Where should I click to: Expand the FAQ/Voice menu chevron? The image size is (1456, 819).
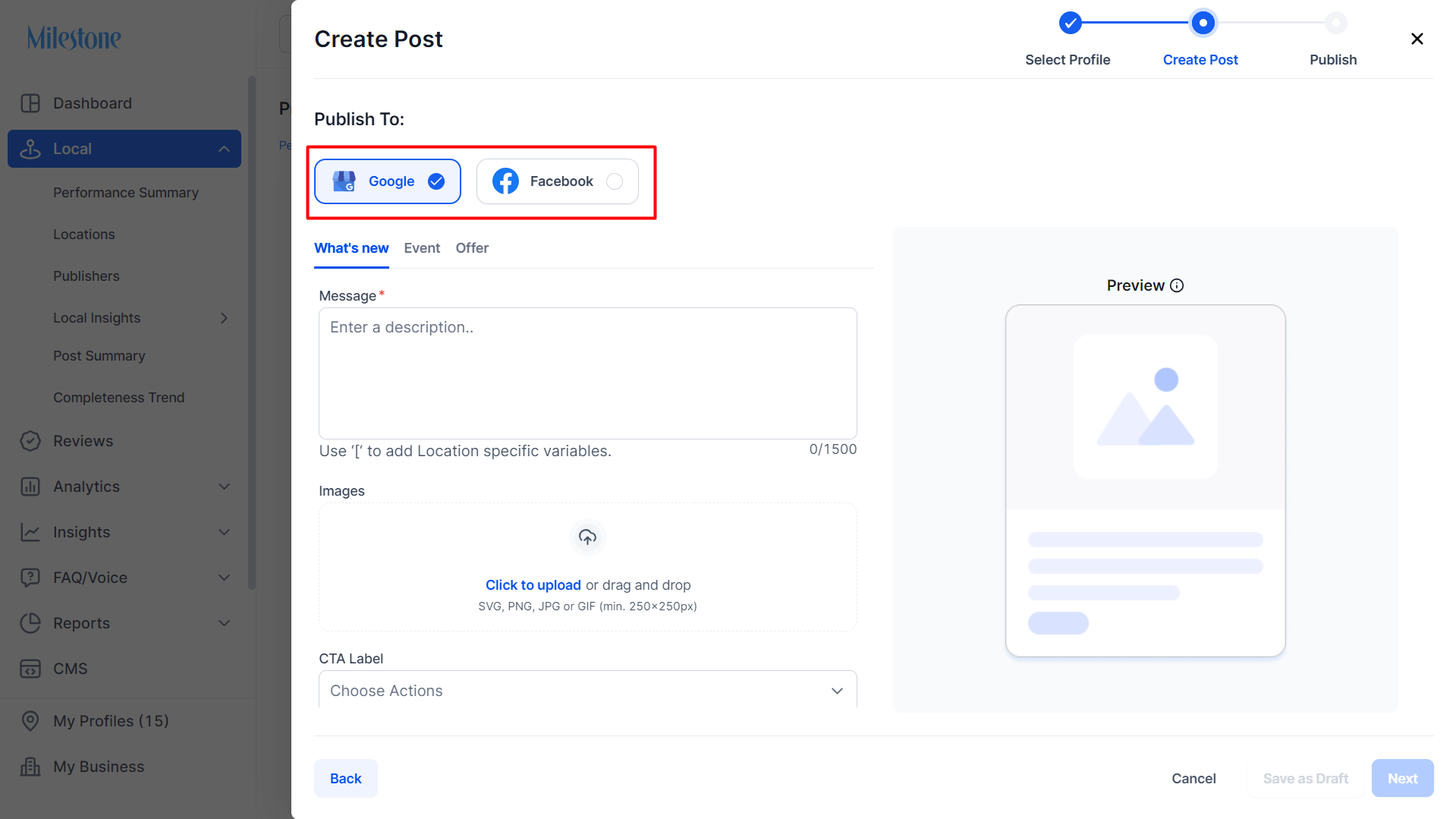(224, 578)
